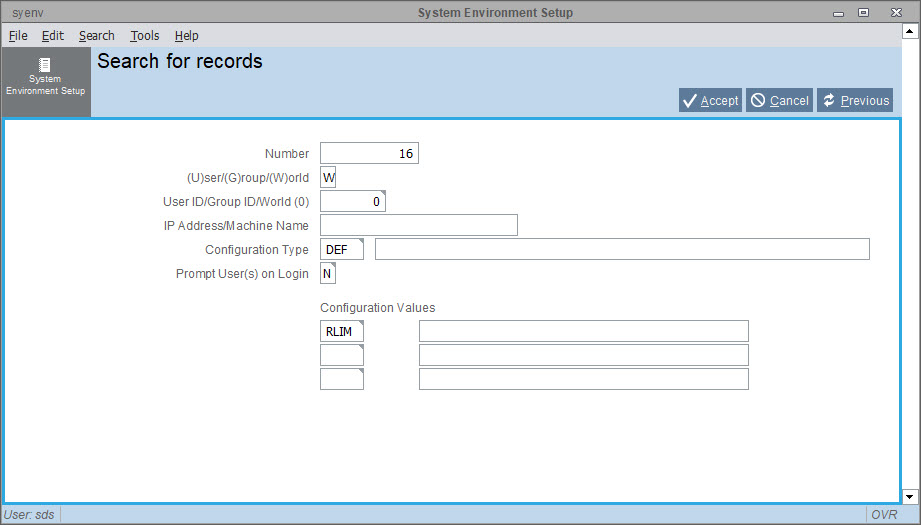Click the Configuration Type DEF lookup field

(342, 250)
